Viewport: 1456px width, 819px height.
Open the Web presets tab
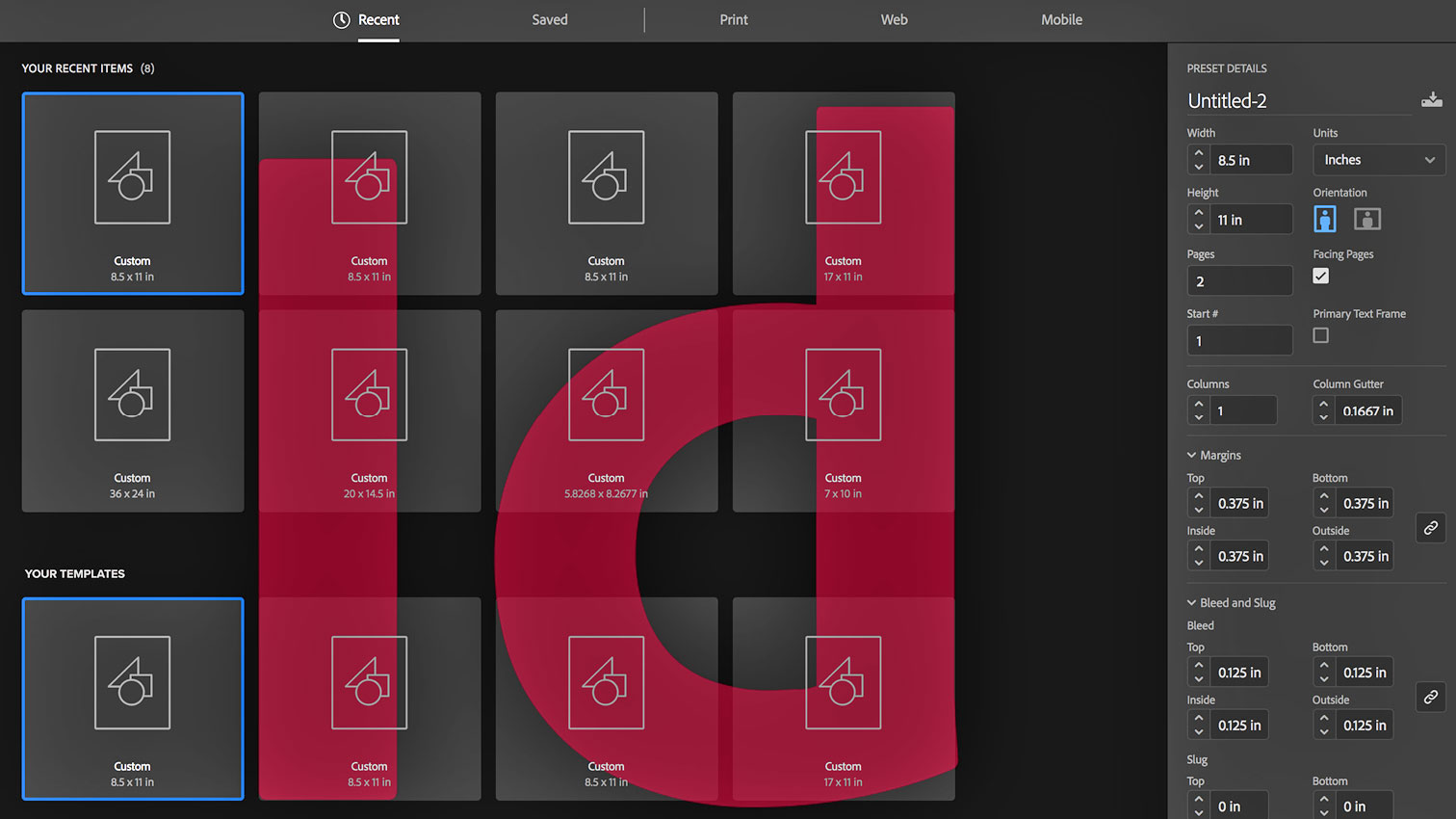894,19
